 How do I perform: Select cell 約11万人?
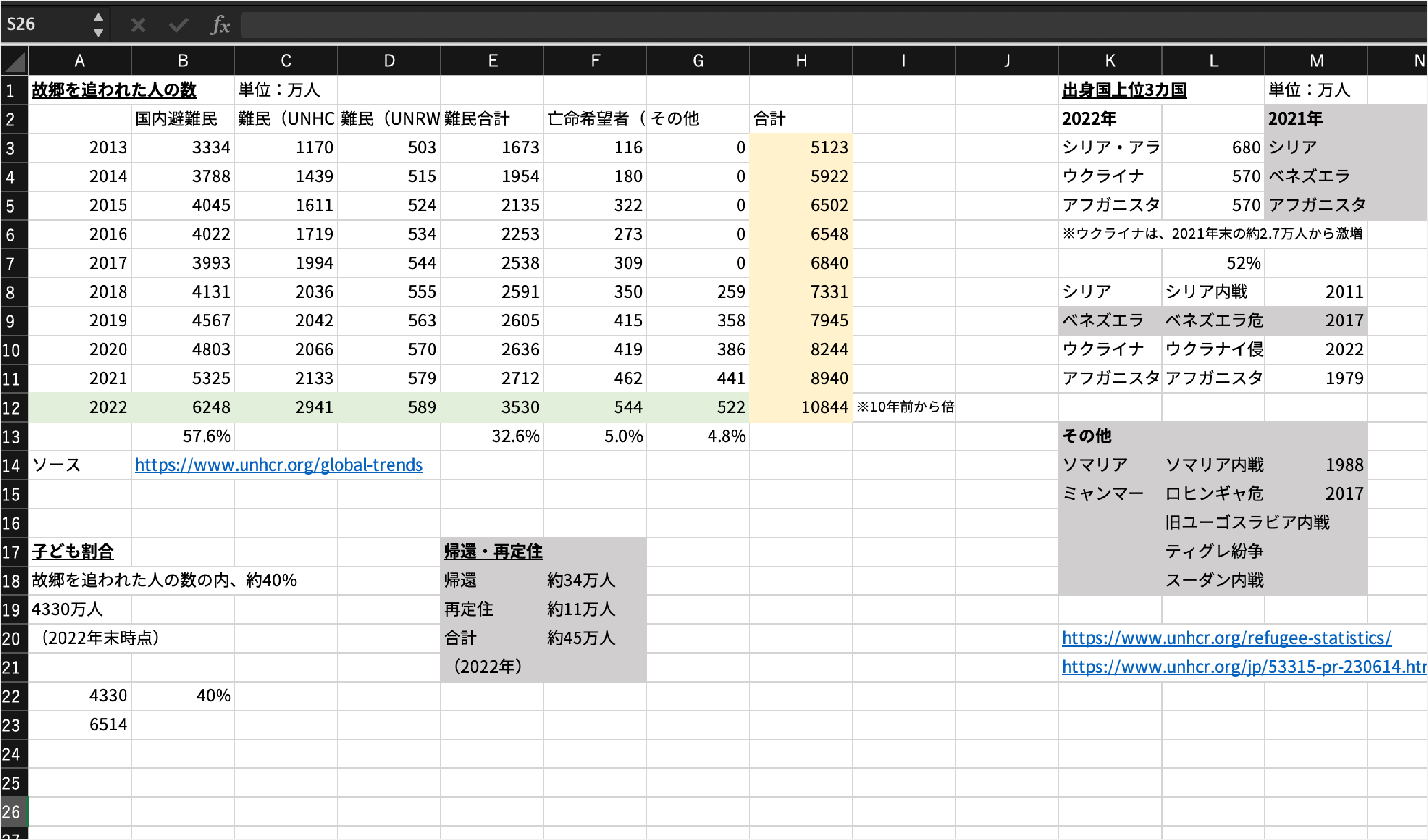[595, 609]
